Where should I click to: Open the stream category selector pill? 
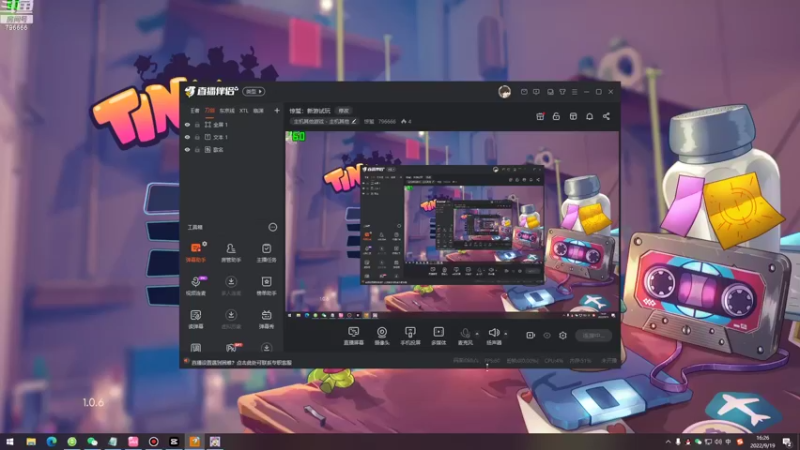click(x=324, y=121)
